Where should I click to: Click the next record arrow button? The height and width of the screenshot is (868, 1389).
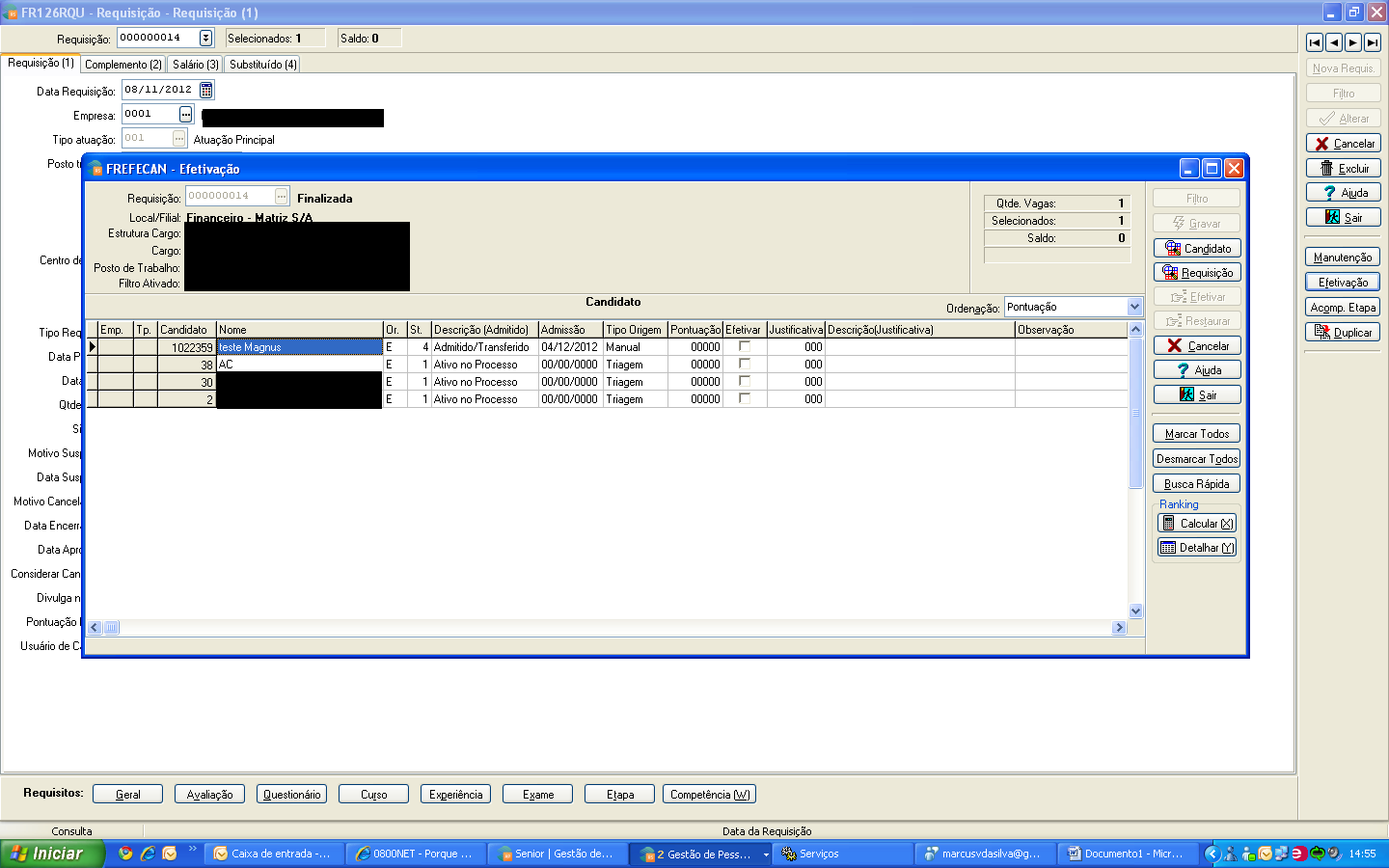point(1352,42)
